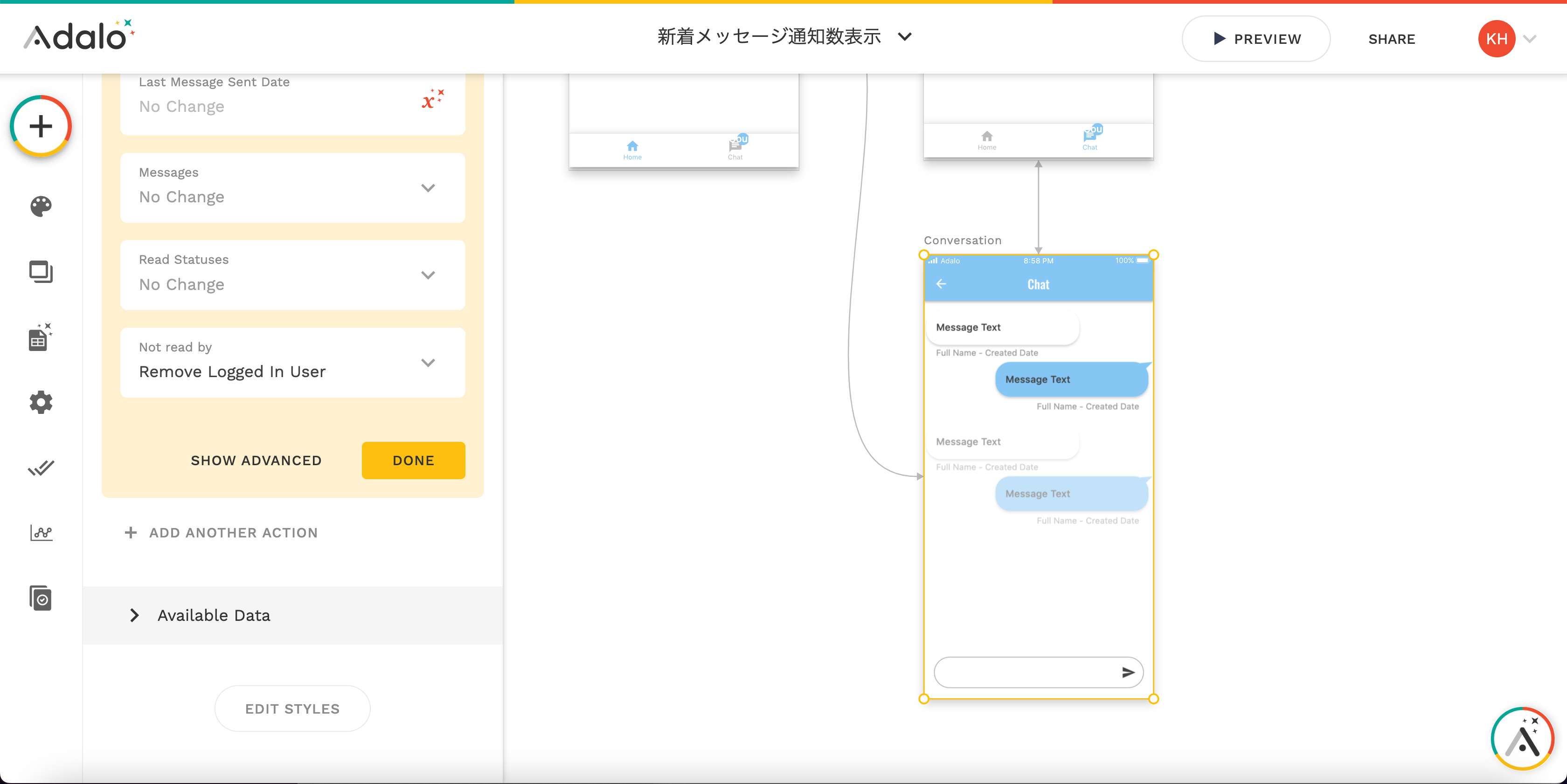Open the Screens panel in the sidebar
Viewport: 1567px width, 784px height.
[40, 272]
